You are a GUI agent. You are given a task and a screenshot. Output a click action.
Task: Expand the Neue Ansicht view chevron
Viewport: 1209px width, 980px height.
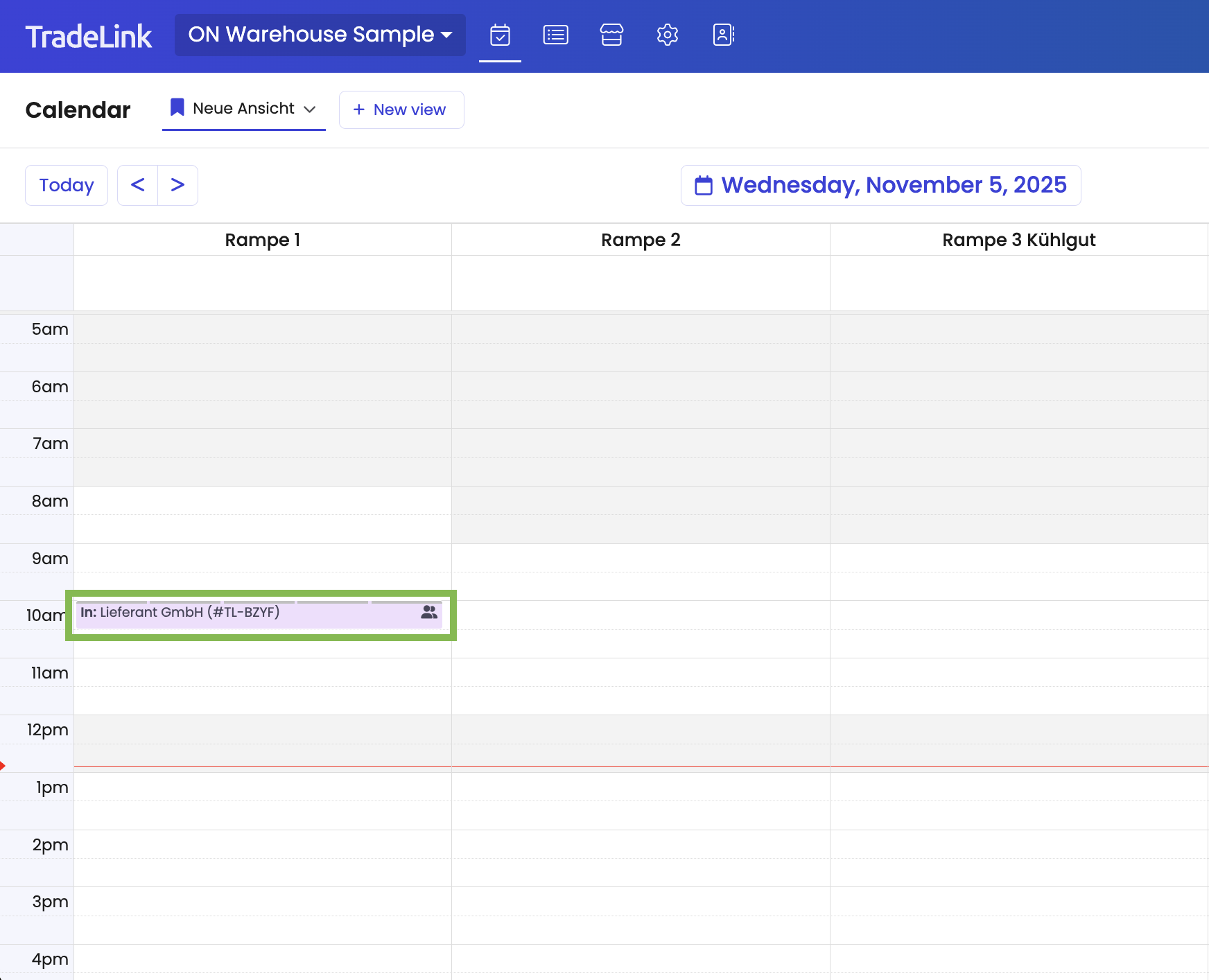310,110
